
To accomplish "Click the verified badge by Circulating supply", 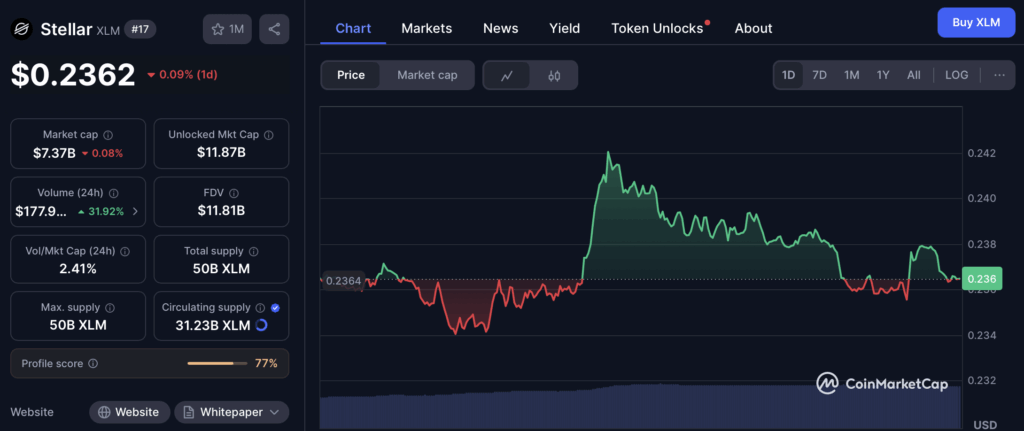I will (x=275, y=308).
